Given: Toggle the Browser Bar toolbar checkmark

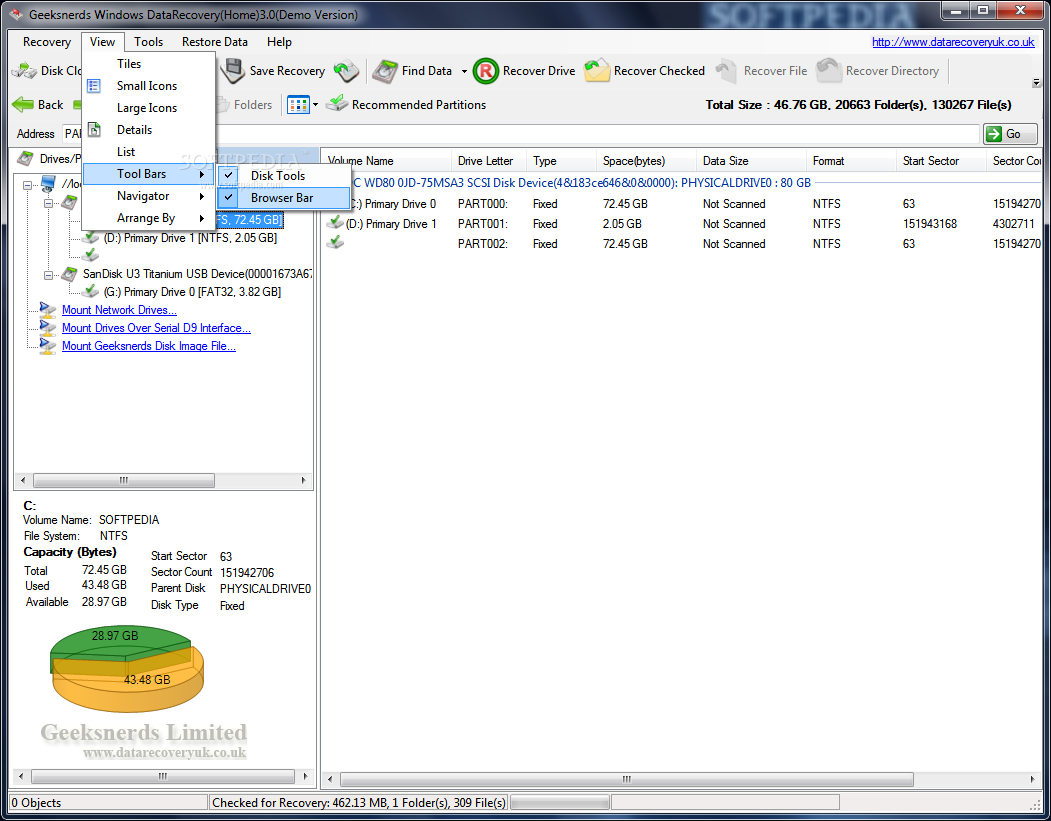Looking at the screenshot, I should (x=229, y=197).
